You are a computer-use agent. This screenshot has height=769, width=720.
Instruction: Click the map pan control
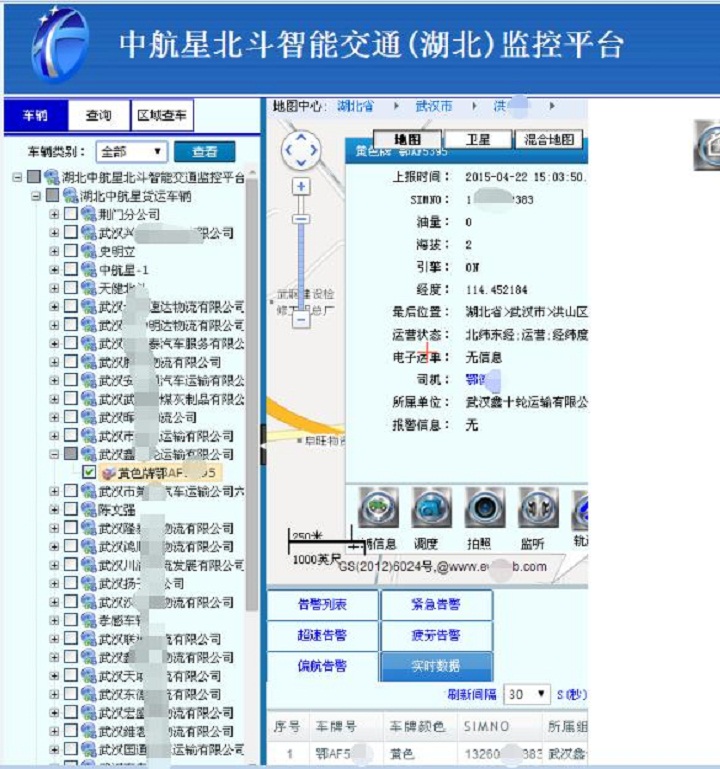pos(301,150)
